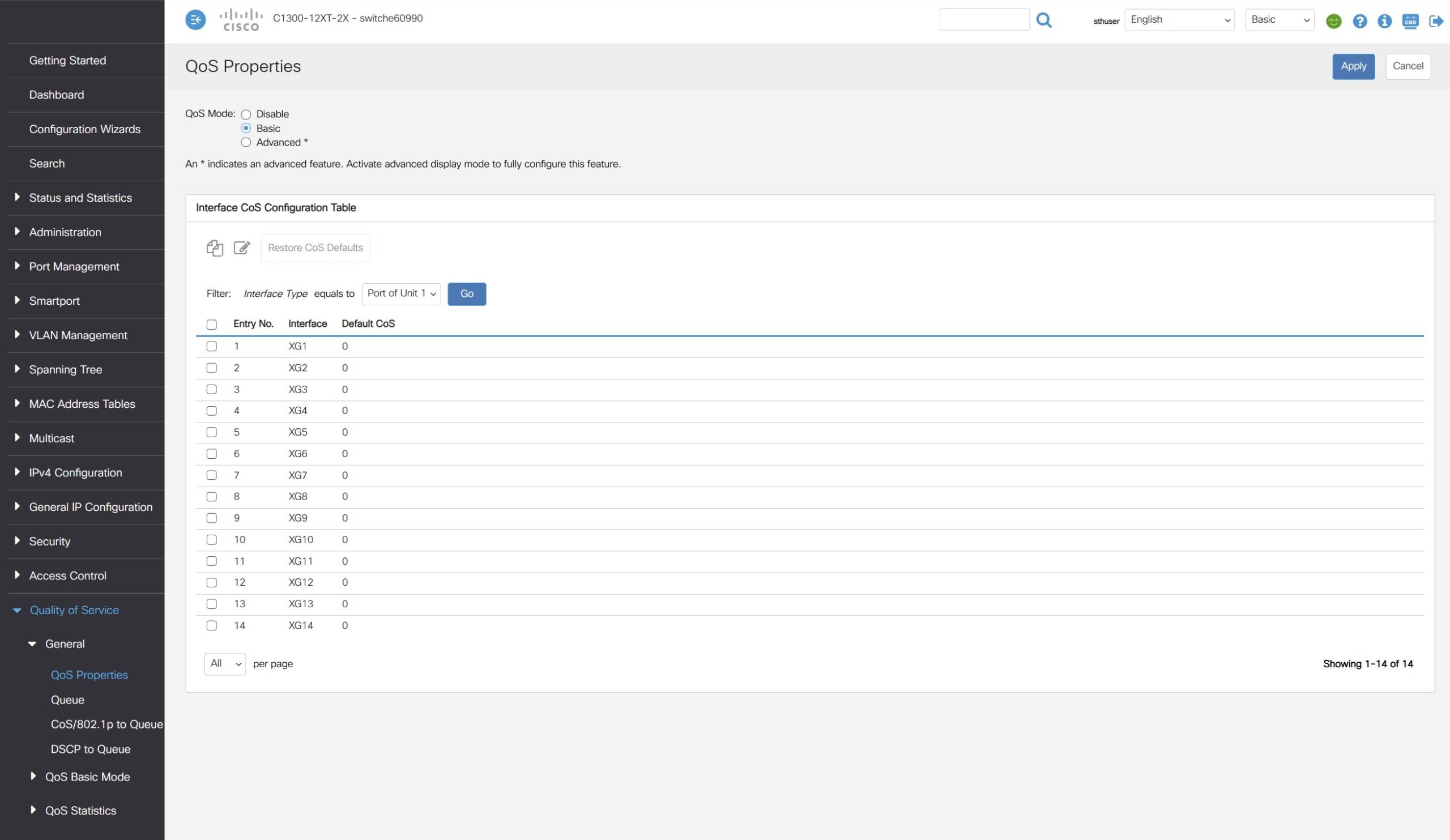Click the header search input field
1450x840 pixels.
(x=984, y=20)
